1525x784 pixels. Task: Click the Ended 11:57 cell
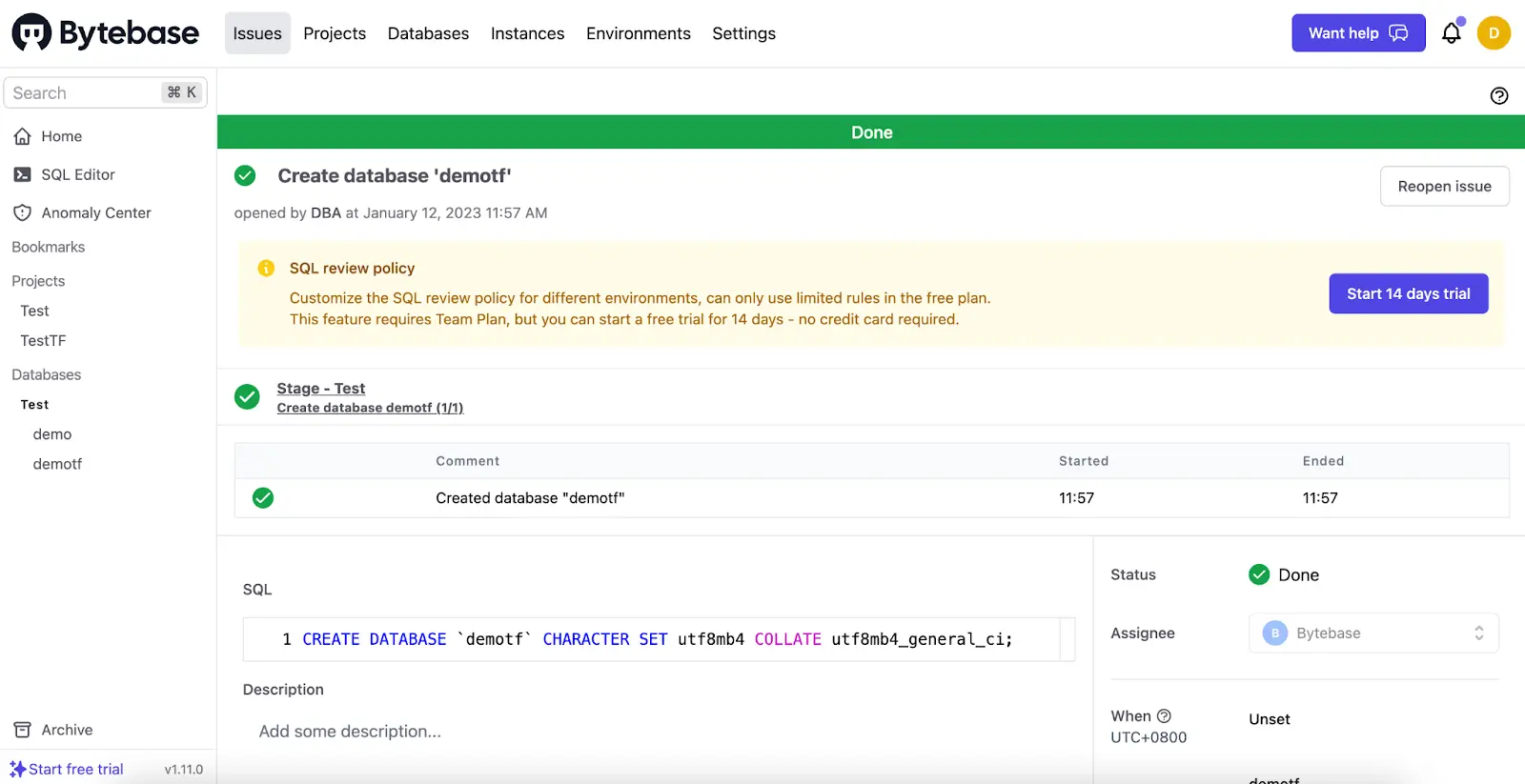1320,498
